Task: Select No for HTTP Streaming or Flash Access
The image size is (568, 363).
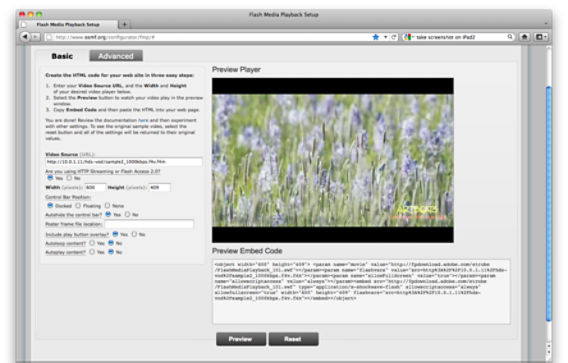Action: coord(69,178)
